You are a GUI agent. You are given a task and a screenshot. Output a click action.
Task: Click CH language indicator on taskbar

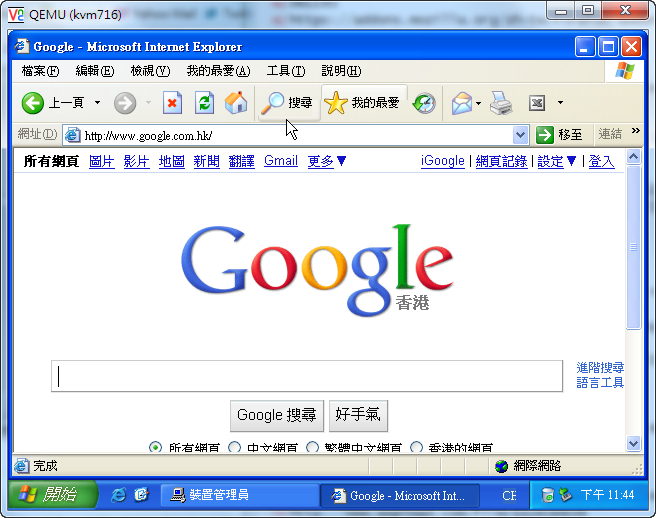[x=509, y=496]
